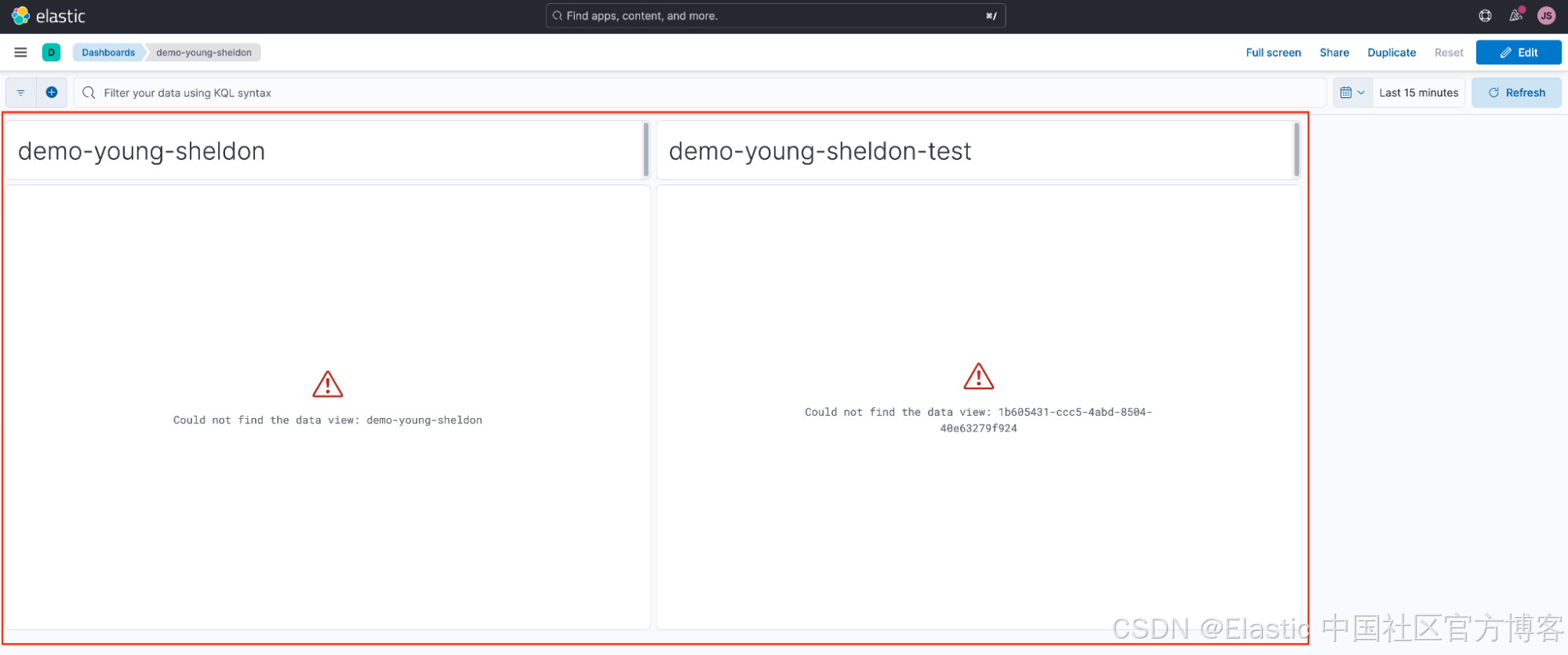Open the saved query filter menu
The image size is (1568, 655).
coord(21,93)
